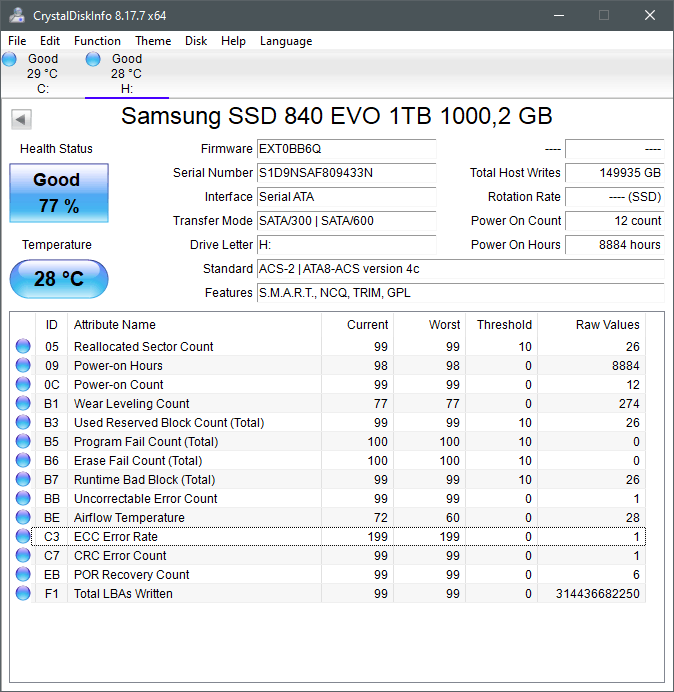Select the POR Recovery Count attribute name
Viewport: 674px width, 692px height.
tap(132, 574)
